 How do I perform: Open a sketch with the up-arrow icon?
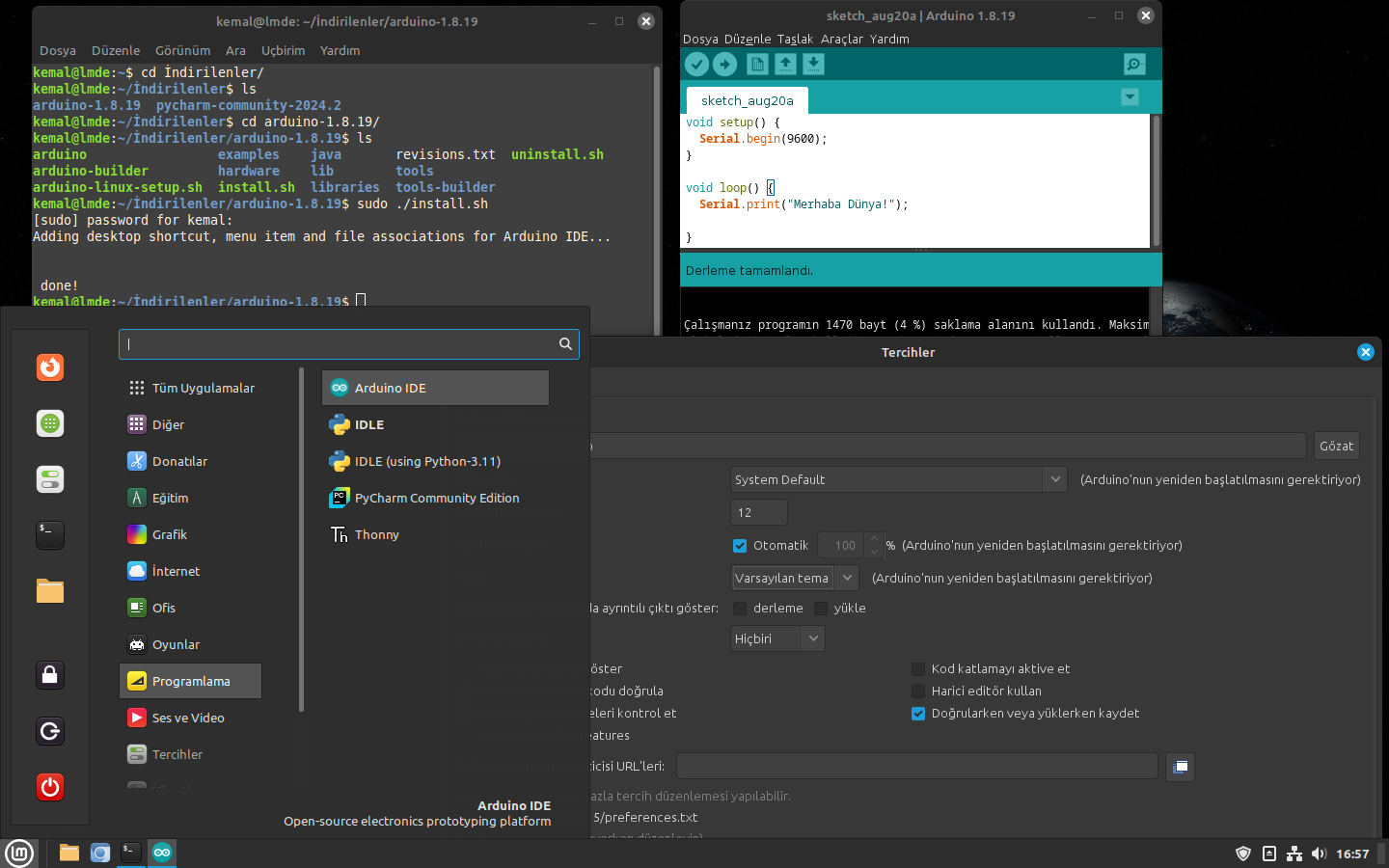(785, 64)
